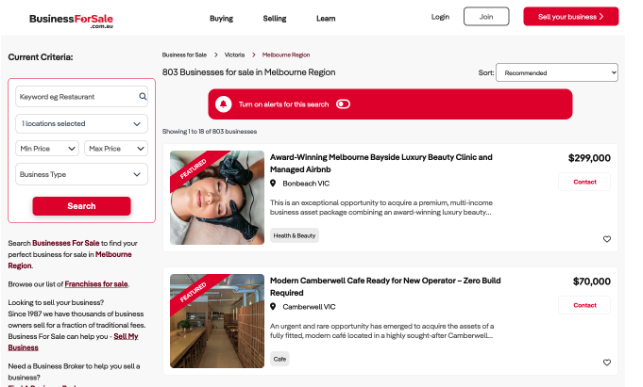643x387 pixels.
Task: Click the red Search button
Action: point(82,206)
